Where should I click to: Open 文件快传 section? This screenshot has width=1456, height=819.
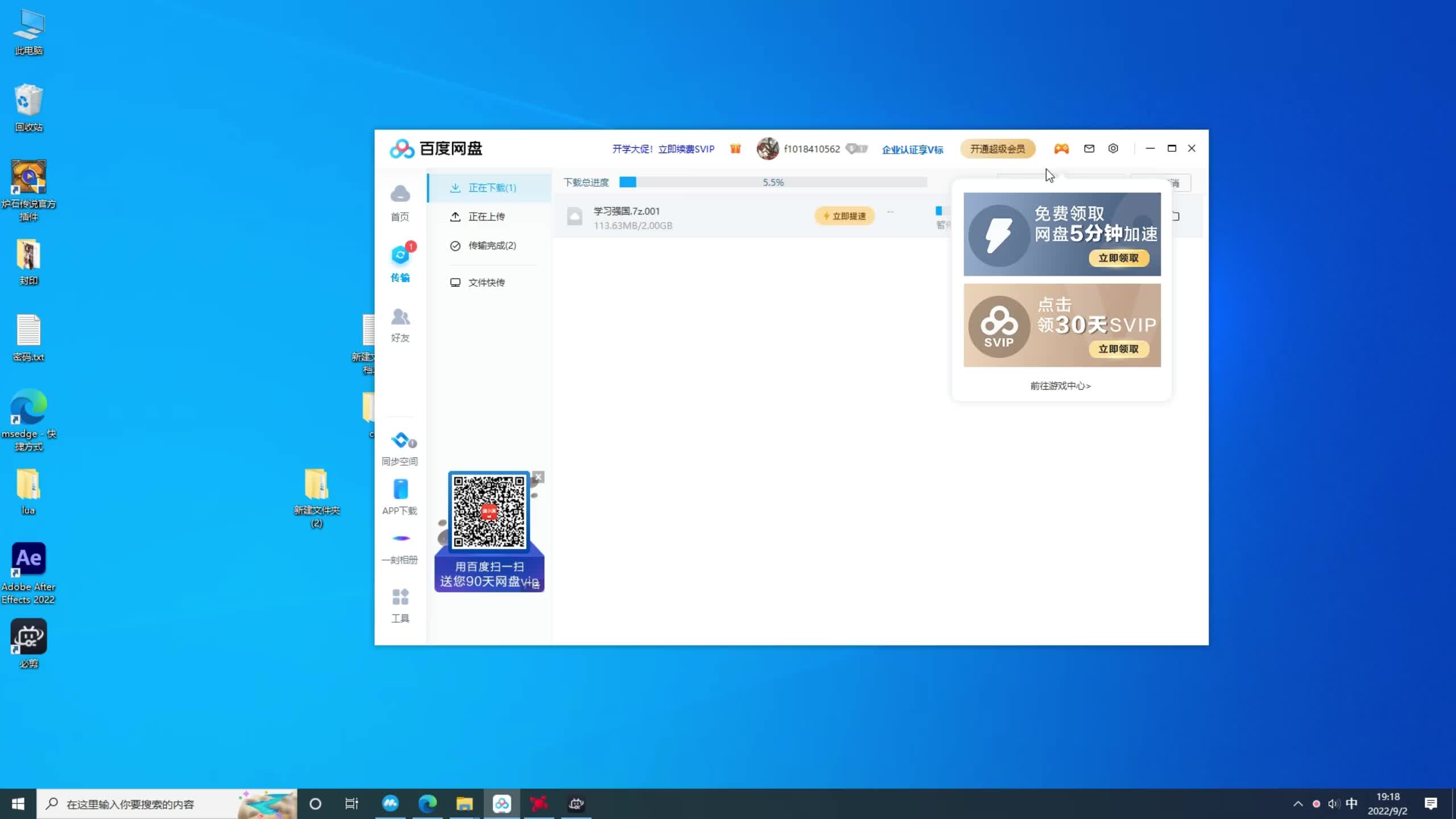click(490, 283)
